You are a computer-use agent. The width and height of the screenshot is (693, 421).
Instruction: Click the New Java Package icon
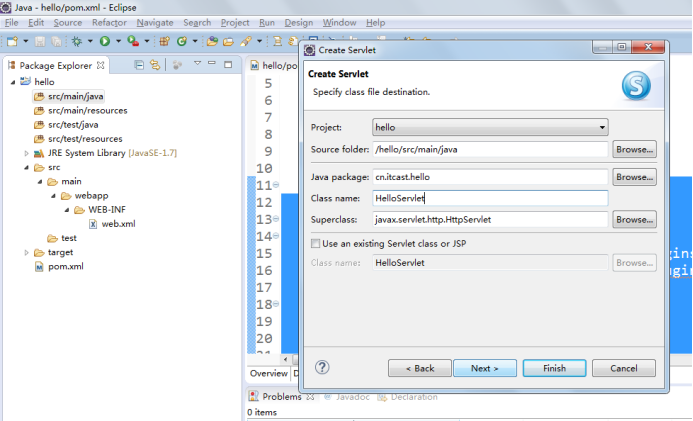click(164, 41)
